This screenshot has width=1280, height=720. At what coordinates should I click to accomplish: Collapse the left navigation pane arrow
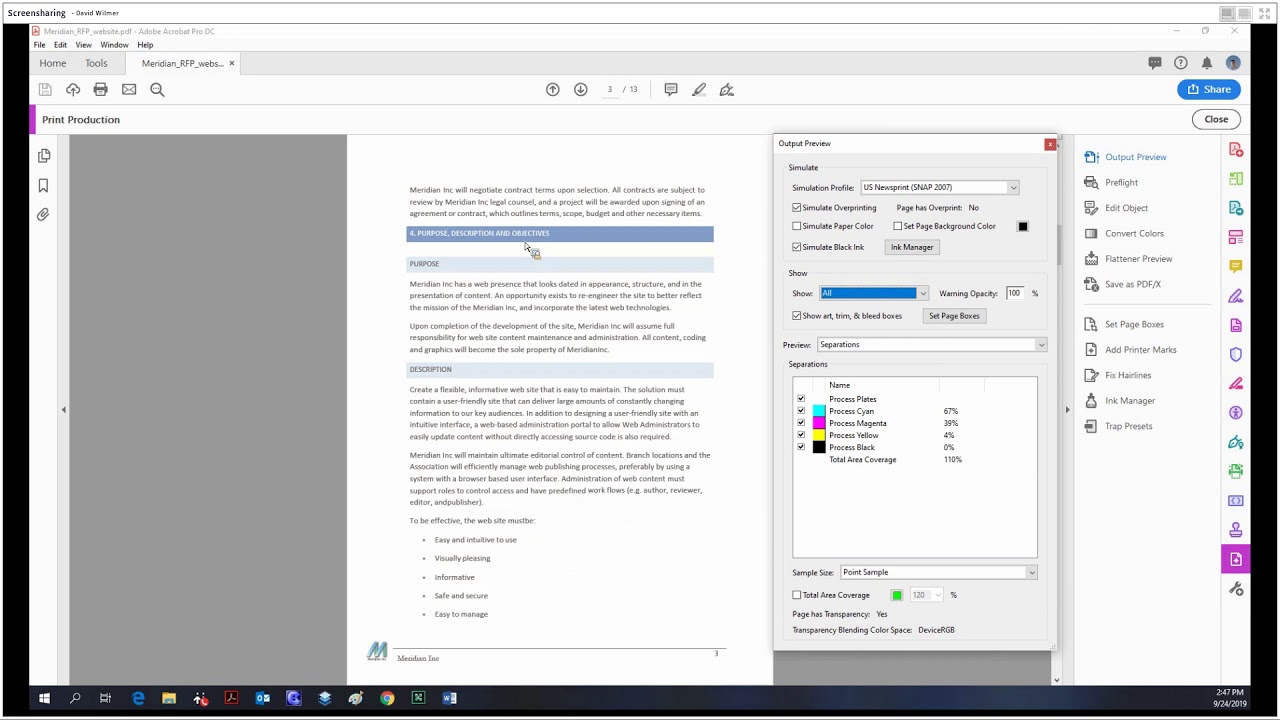point(64,409)
